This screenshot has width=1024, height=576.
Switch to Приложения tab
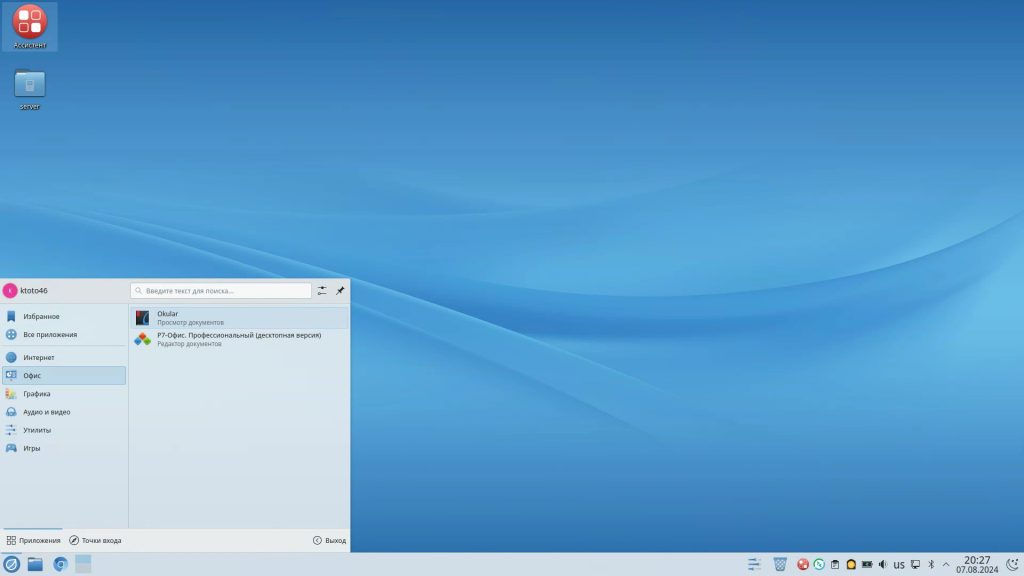(33, 541)
